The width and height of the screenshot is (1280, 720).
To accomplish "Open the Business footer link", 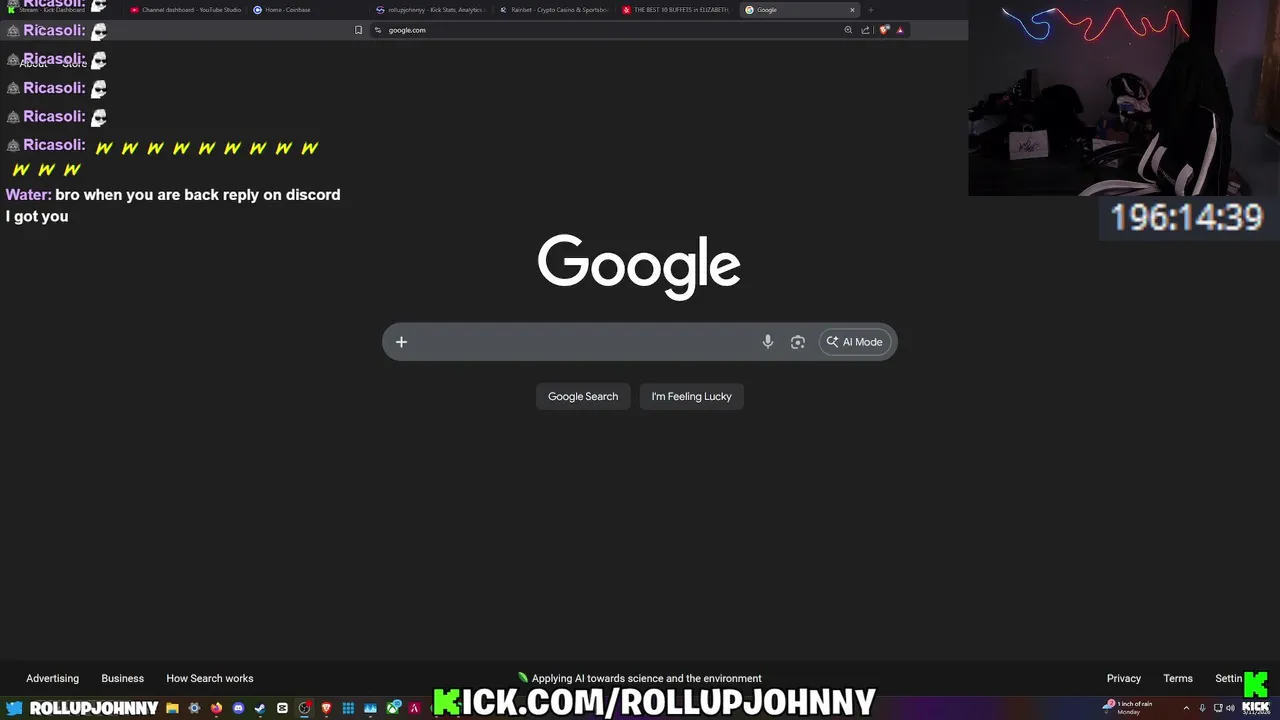I will tap(123, 678).
